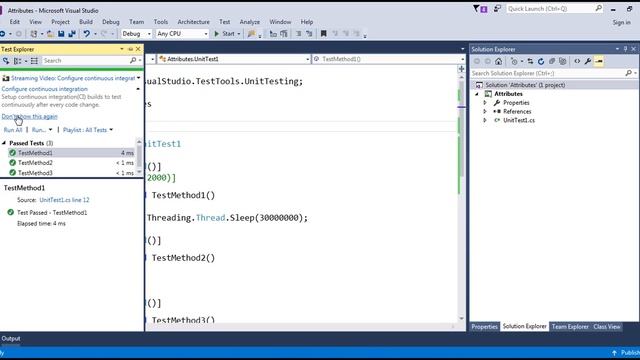The width and height of the screenshot is (640, 360).
Task: Click the Save icon in the main toolbar
Action: pos(61,34)
